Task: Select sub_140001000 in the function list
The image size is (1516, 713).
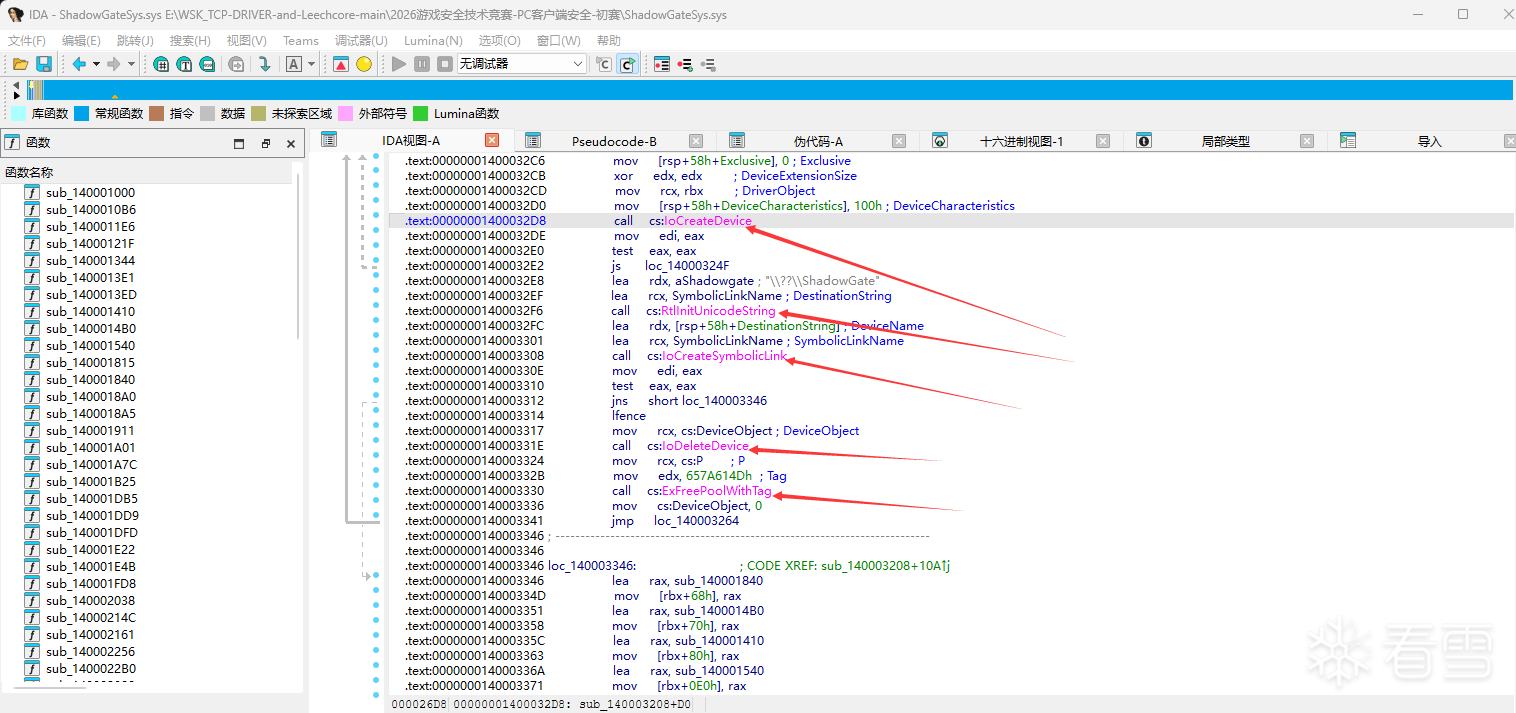Action: click(90, 193)
